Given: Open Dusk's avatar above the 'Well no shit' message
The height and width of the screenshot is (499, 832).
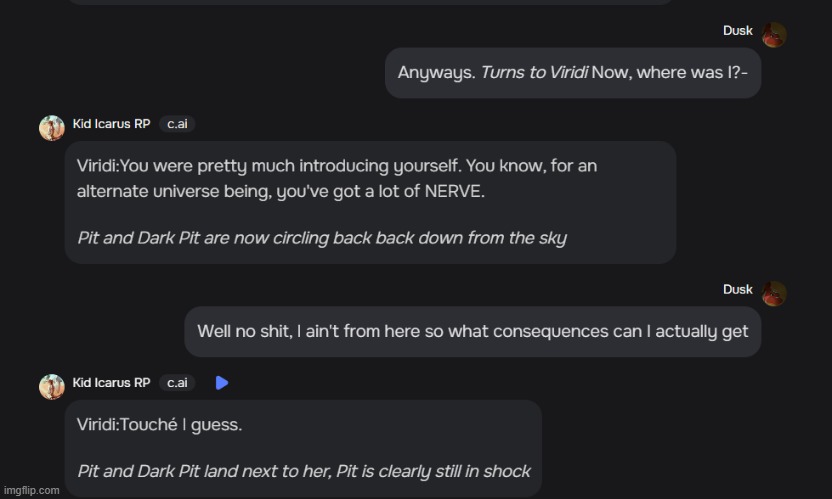Looking at the screenshot, I should [x=774, y=293].
